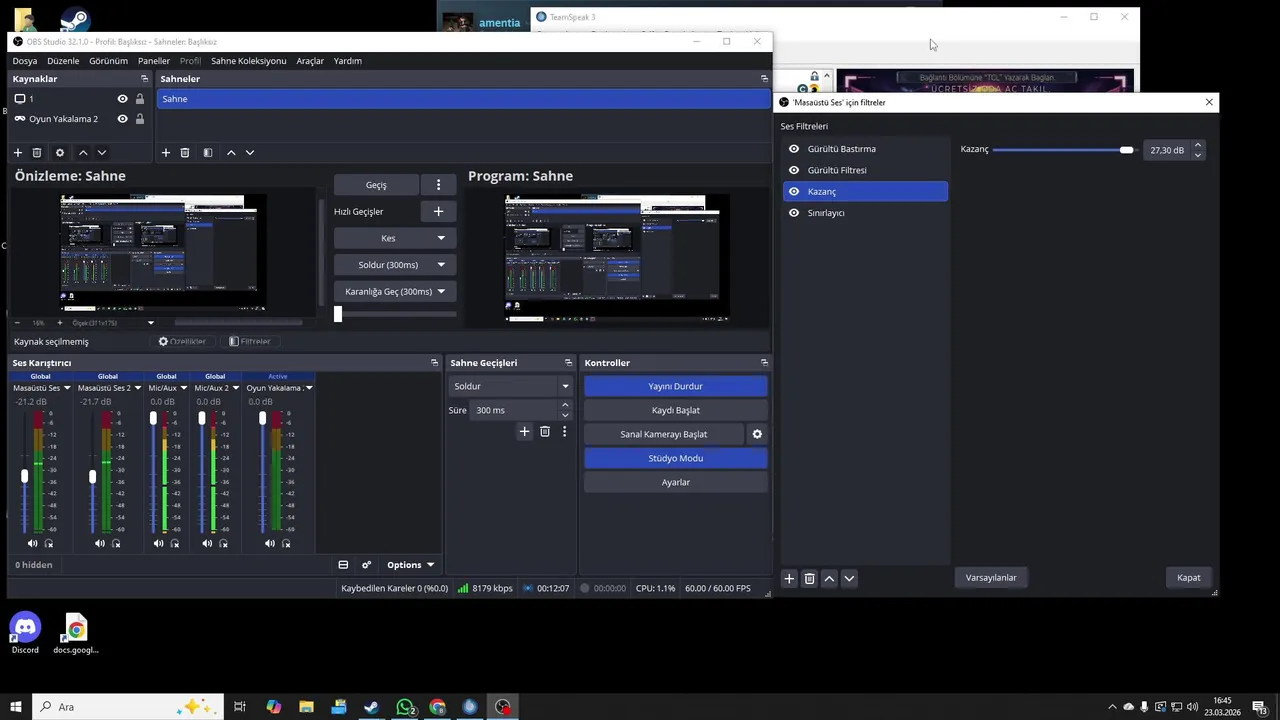1280x720 pixels.
Task: Open the Görünüm menu
Action: [108, 61]
